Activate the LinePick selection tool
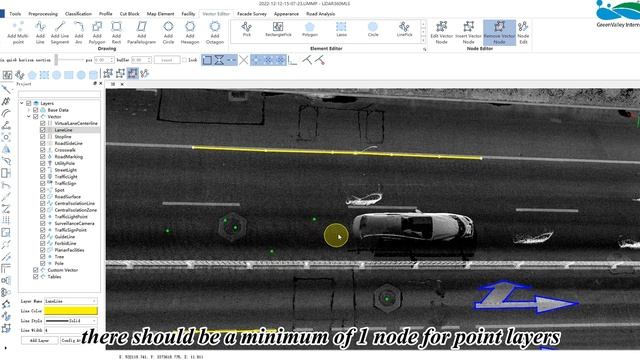 point(404,30)
